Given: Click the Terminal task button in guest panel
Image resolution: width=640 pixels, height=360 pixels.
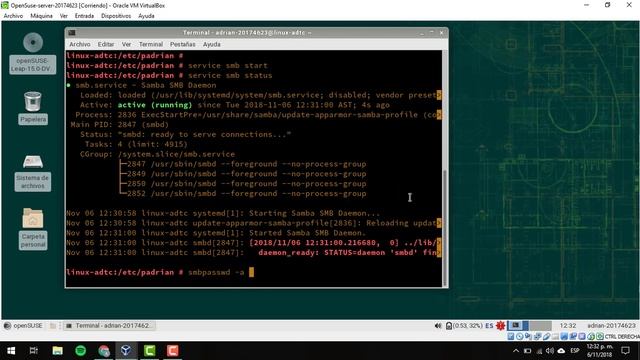Looking at the screenshot, I should (109, 326).
